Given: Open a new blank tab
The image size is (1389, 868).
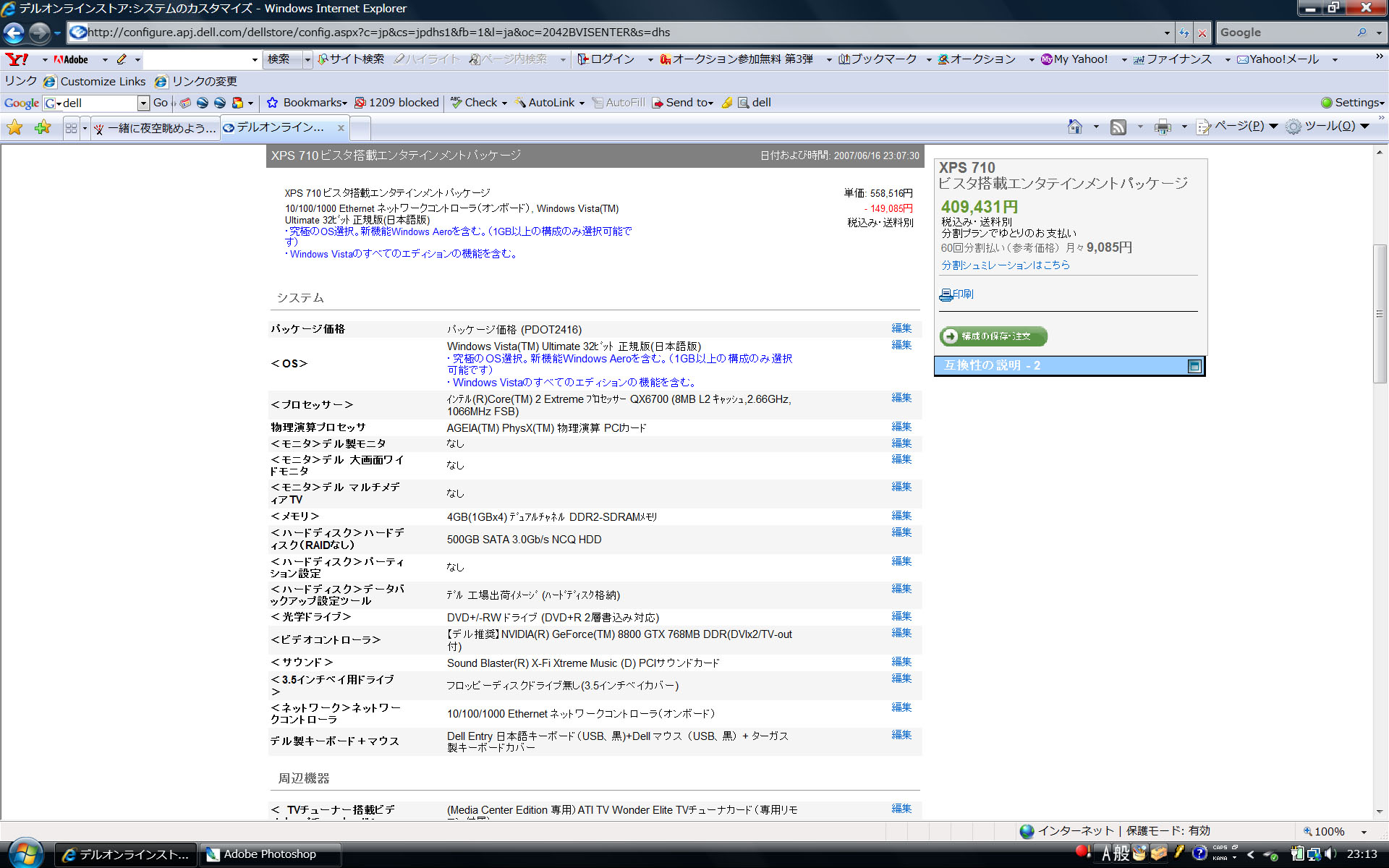Looking at the screenshot, I should click(x=360, y=129).
